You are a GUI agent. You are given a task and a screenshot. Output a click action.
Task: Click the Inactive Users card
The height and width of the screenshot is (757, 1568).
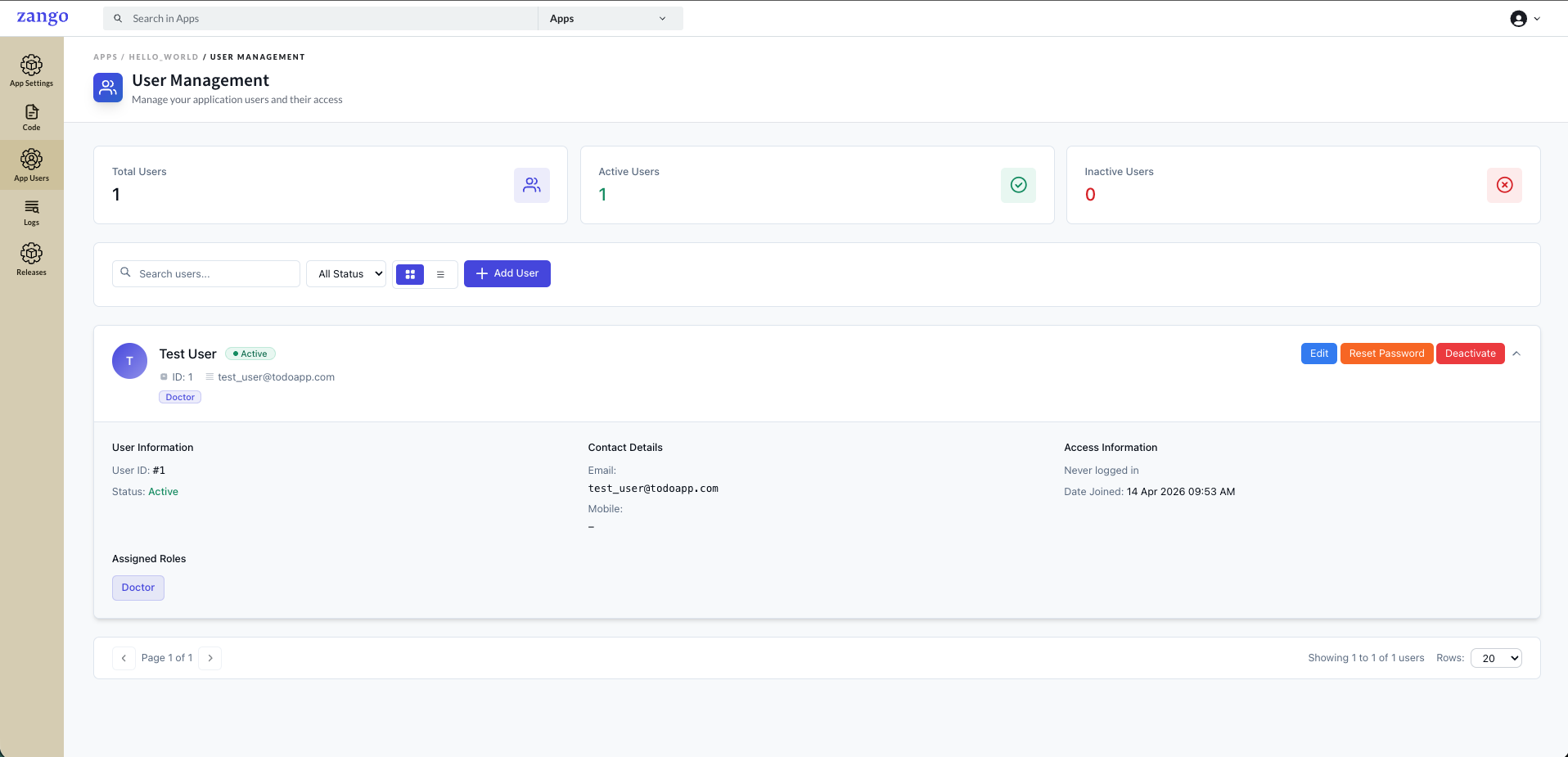pos(1303,185)
